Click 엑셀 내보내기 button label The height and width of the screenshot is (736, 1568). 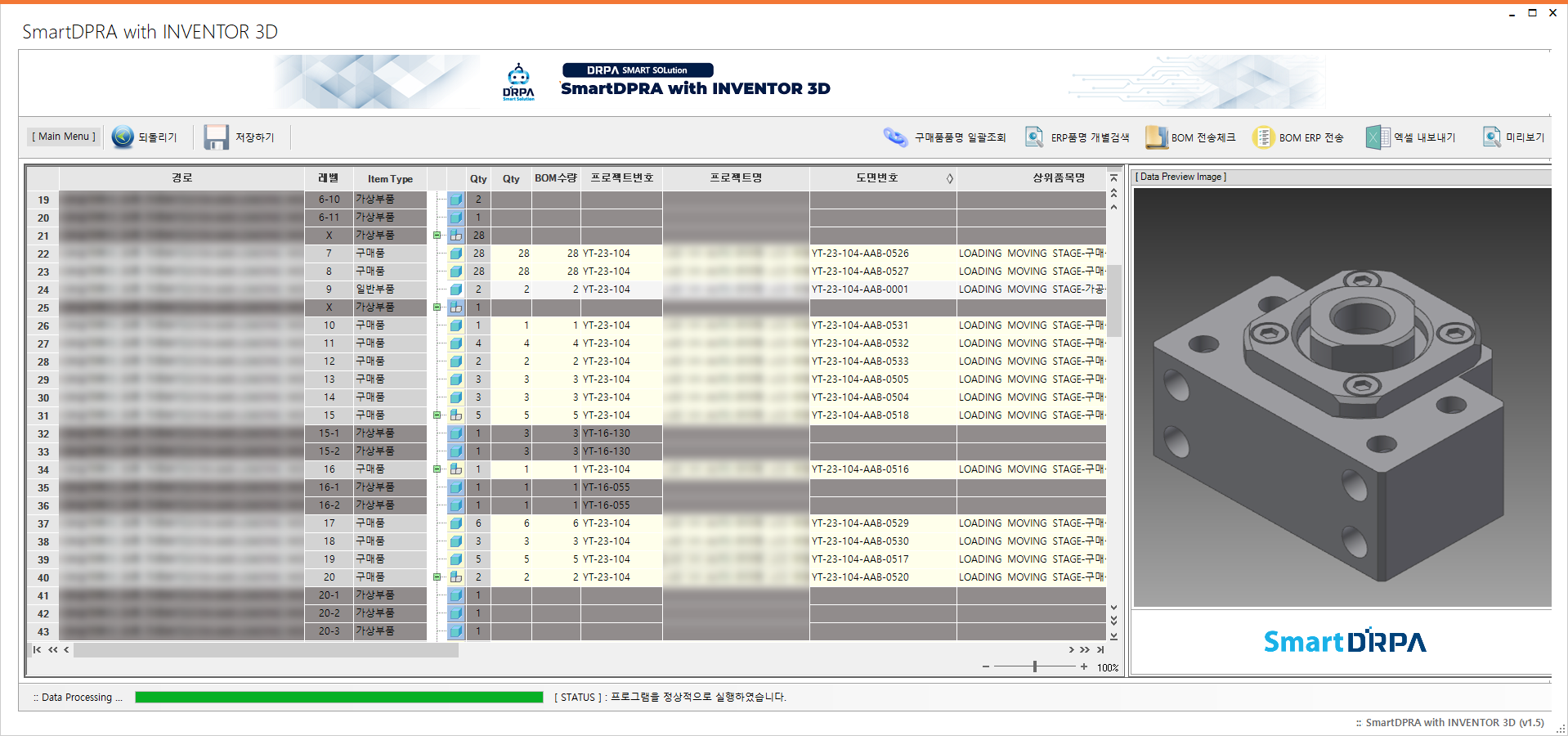(1424, 137)
